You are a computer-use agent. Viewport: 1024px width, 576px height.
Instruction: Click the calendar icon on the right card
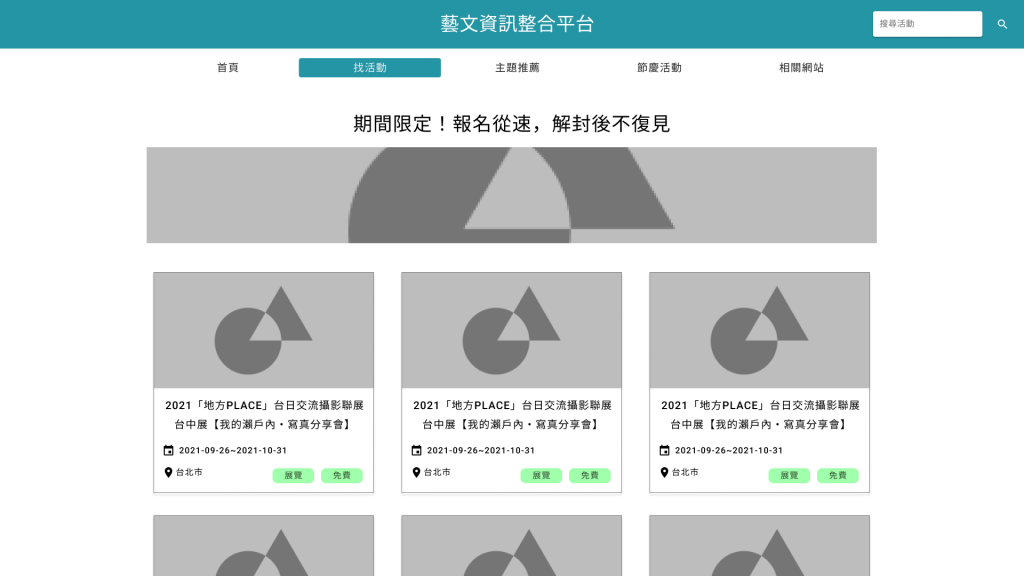point(664,450)
